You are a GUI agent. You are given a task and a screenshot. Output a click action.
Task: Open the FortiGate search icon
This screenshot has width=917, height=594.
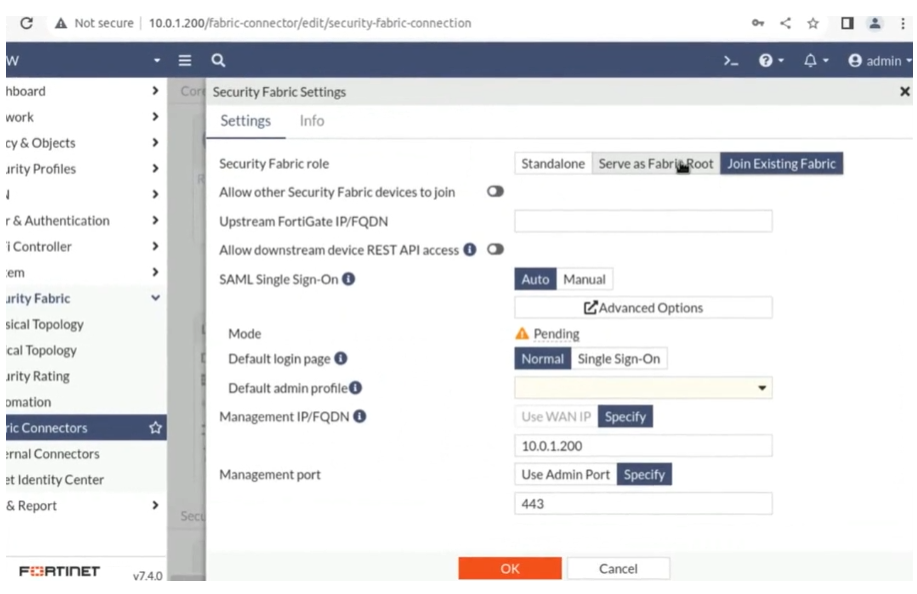point(218,60)
